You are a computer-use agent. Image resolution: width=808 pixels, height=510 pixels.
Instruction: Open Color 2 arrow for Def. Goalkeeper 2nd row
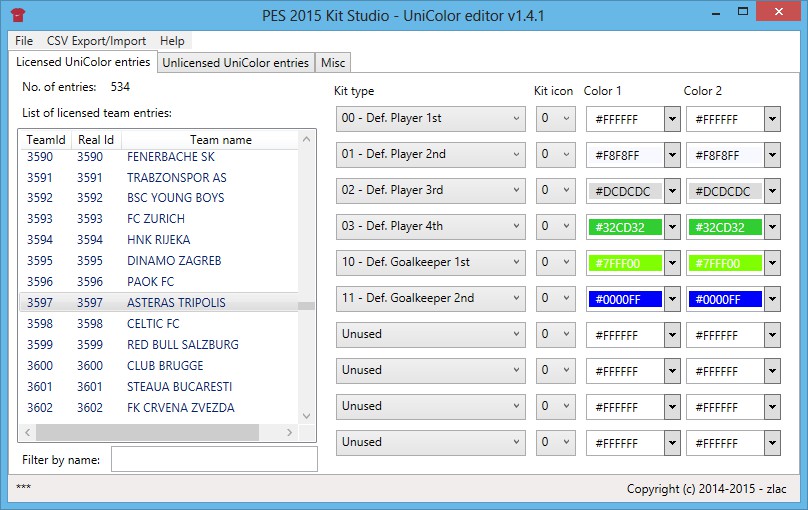point(772,299)
